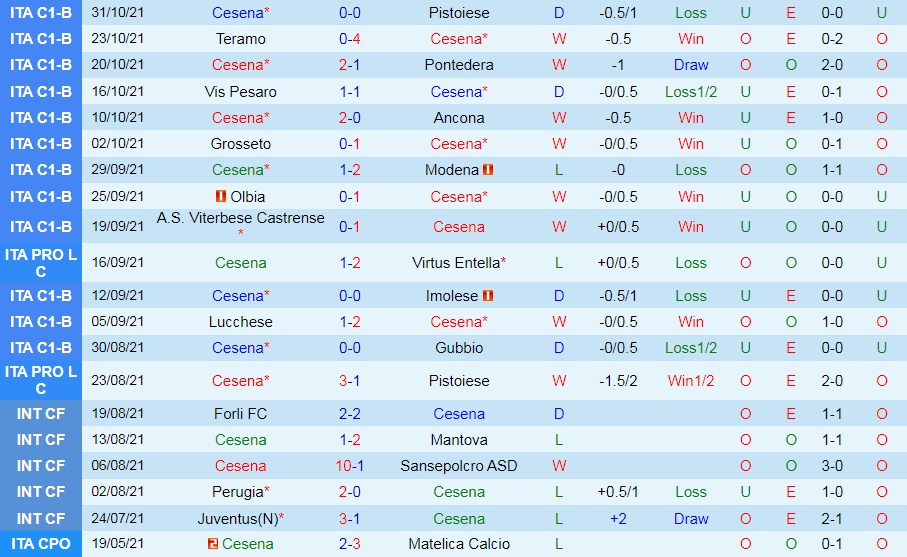Open the 10-1 score against Sansepolcro ASD
Viewport: 907px width, 557px height.
(x=350, y=466)
